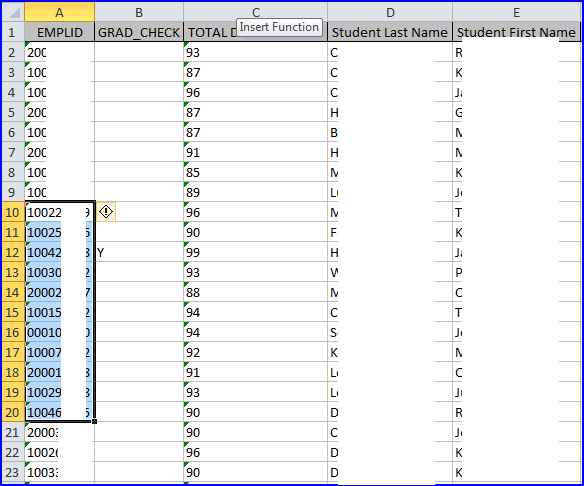The width and height of the screenshot is (584, 486).
Task: Select row 21 header
Action: (13, 432)
